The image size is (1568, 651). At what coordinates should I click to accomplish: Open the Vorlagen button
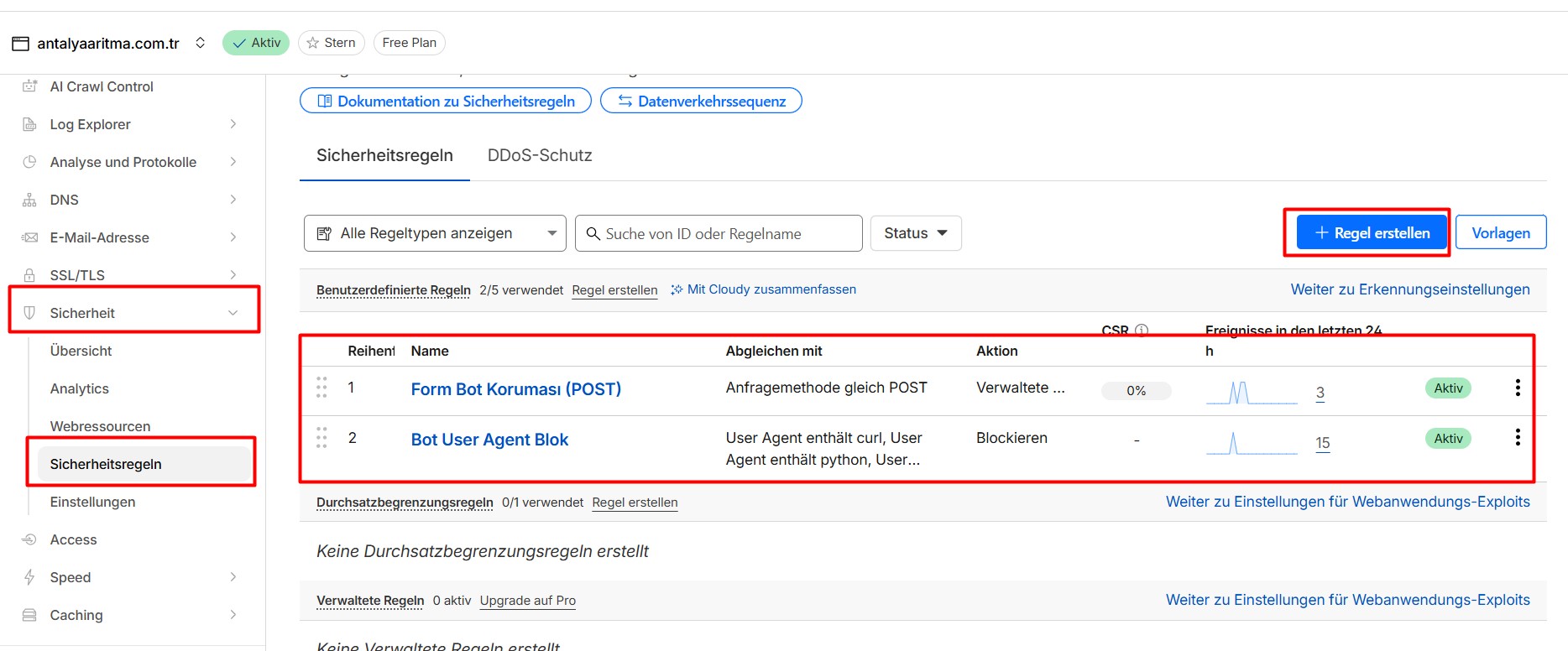pos(1500,233)
